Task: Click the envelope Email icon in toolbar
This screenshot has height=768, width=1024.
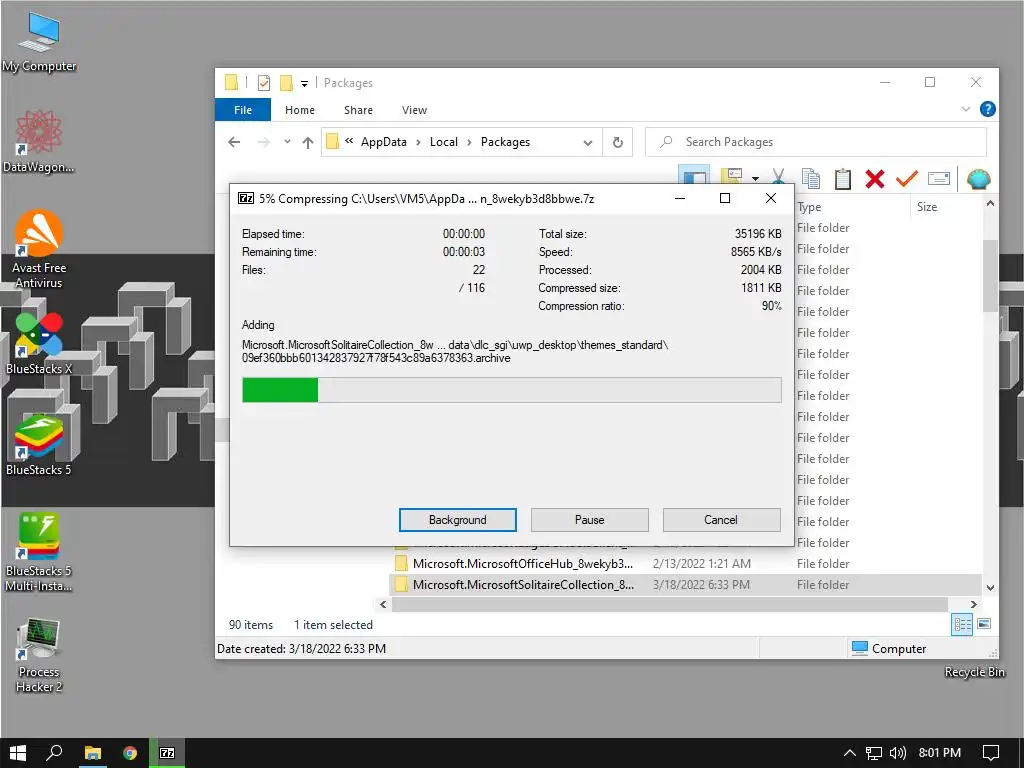Action: tap(938, 178)
